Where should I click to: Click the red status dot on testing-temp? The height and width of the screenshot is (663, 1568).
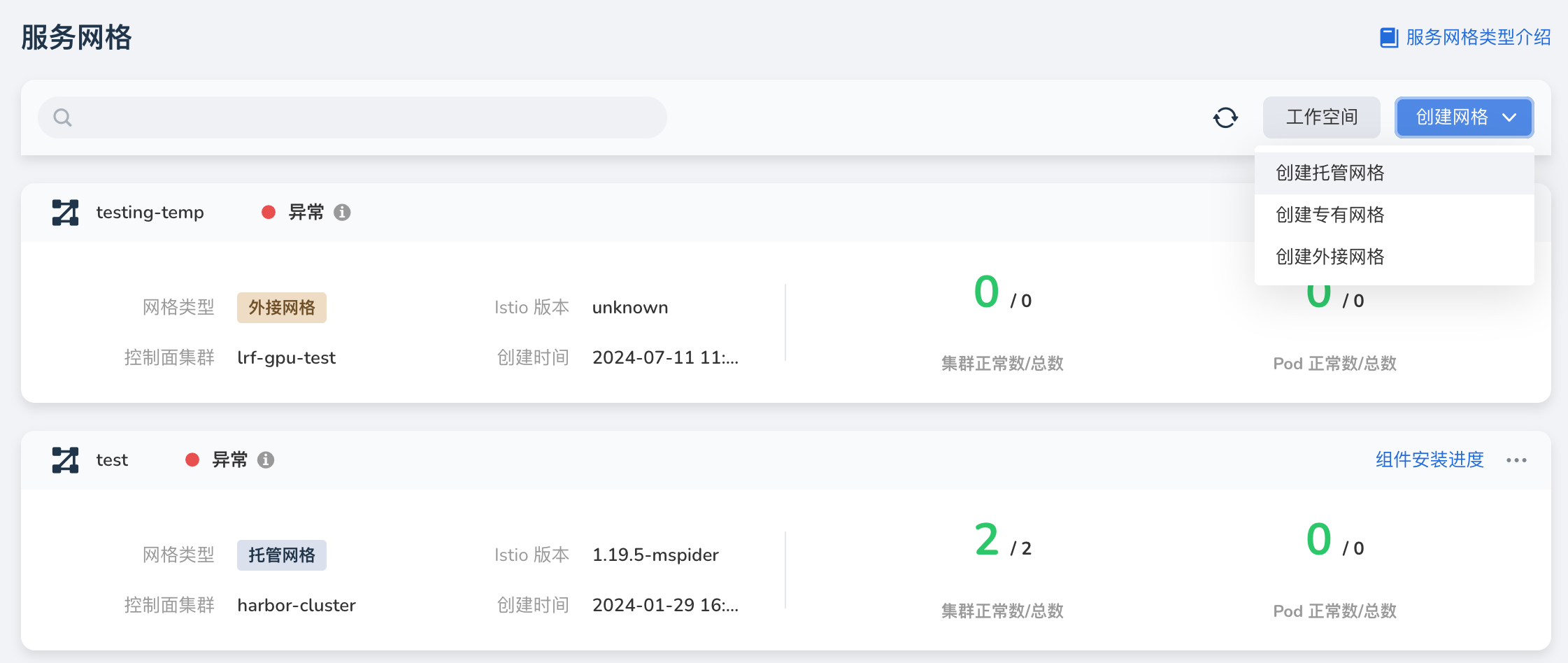[x=269, y=212]
